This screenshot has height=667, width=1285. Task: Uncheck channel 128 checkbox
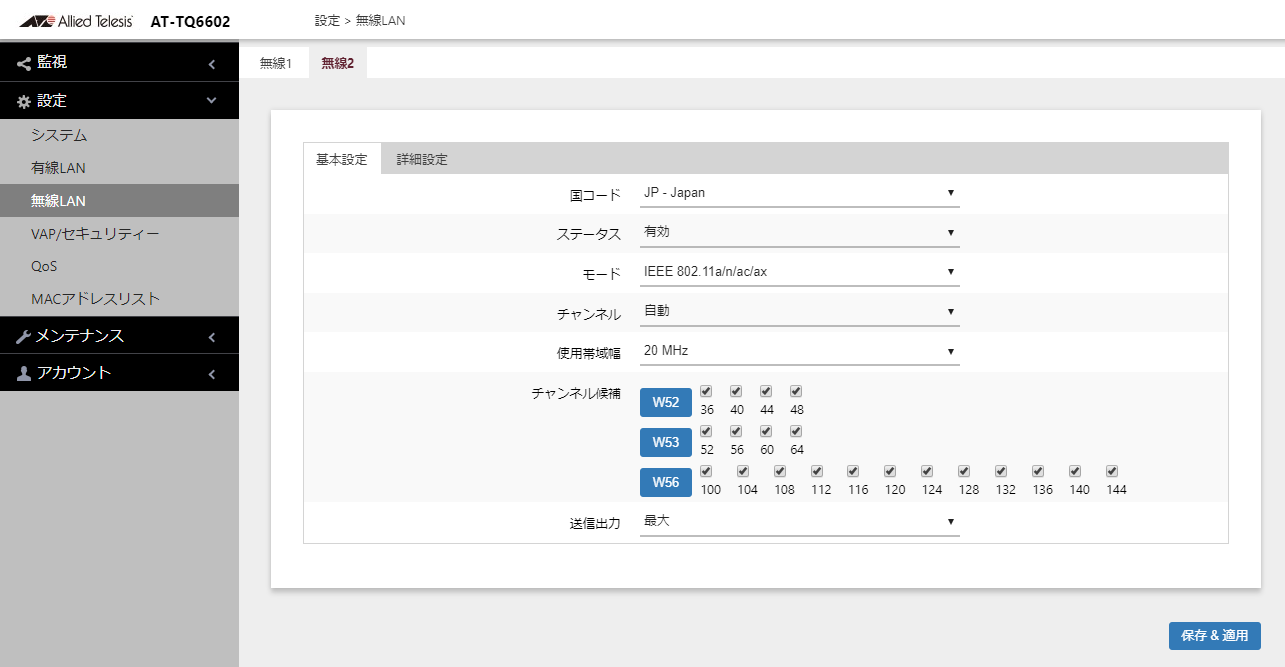(x=964, y=471)
